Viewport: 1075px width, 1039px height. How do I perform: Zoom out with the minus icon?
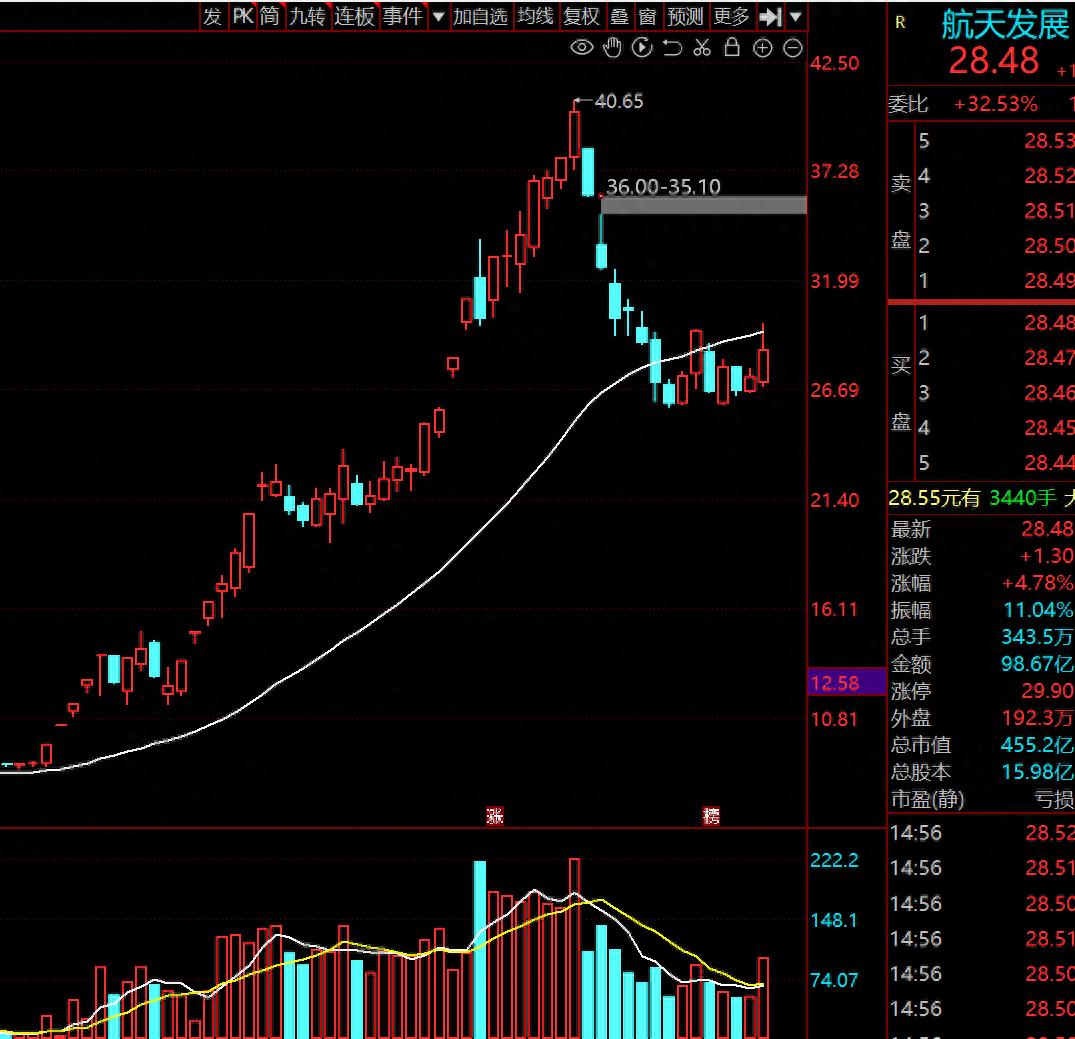tap(793, 47)
